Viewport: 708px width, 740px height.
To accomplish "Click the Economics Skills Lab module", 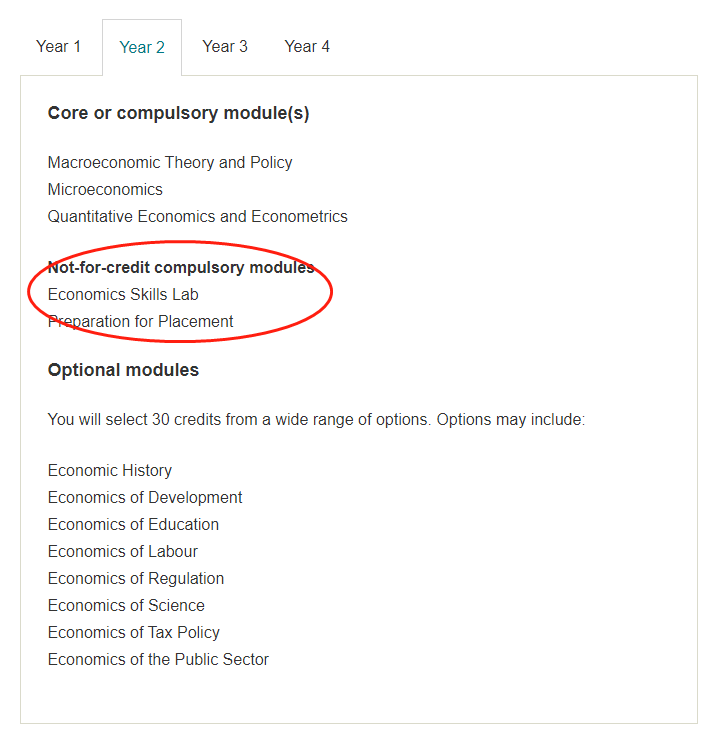I will click(x=123, y=294).
